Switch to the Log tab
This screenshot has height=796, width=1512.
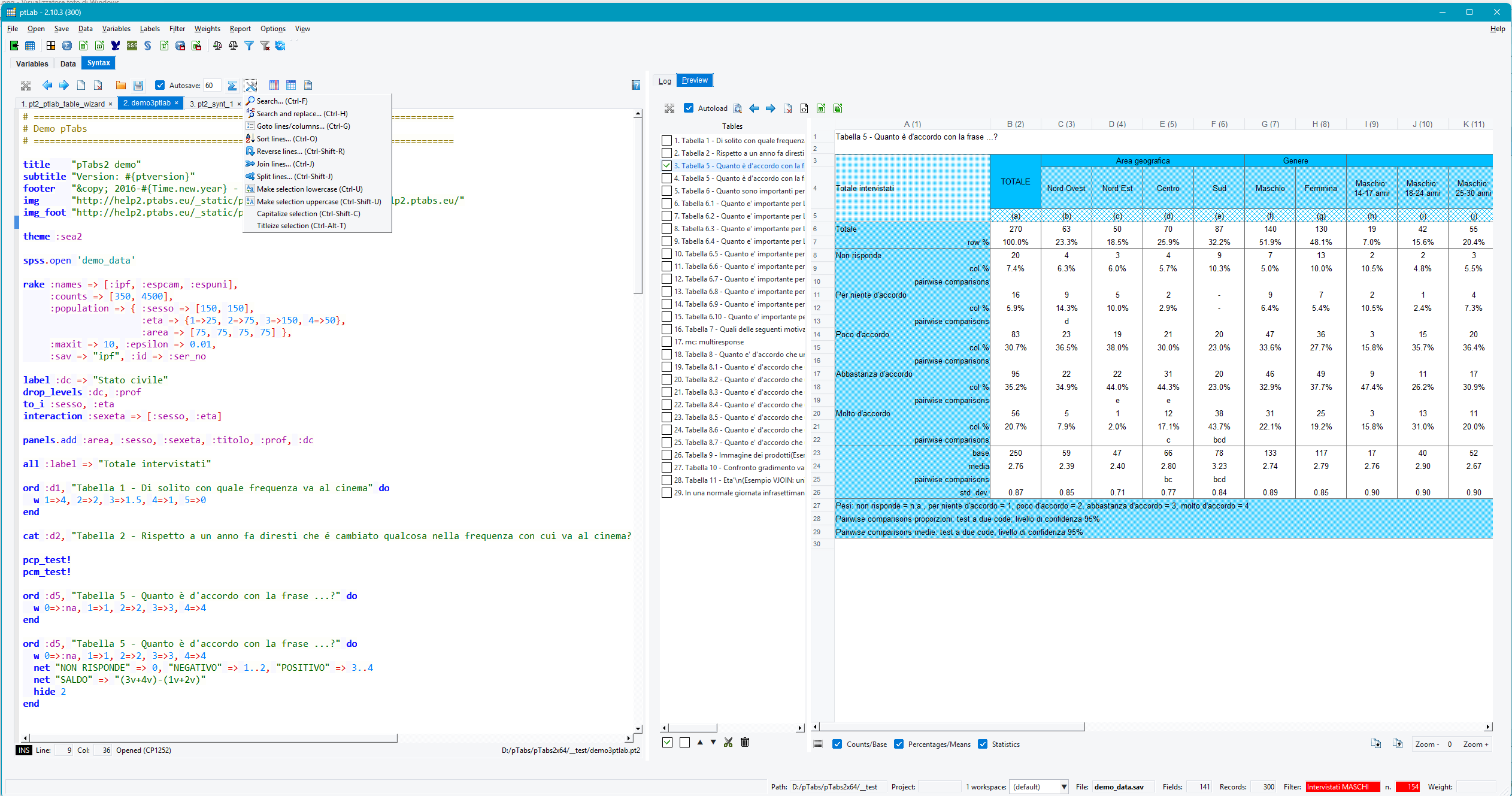pos(665,81)
